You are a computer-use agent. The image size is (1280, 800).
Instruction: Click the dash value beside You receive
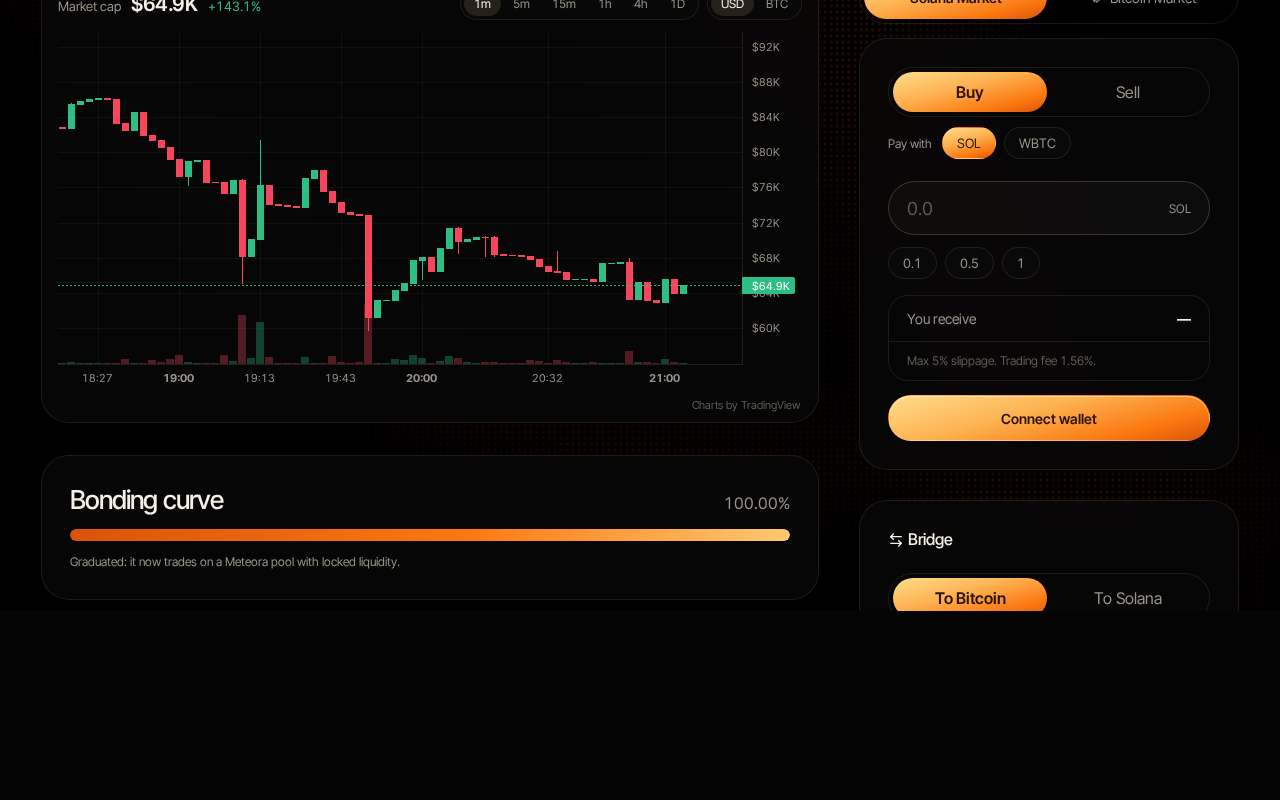tap(1184, 320)
